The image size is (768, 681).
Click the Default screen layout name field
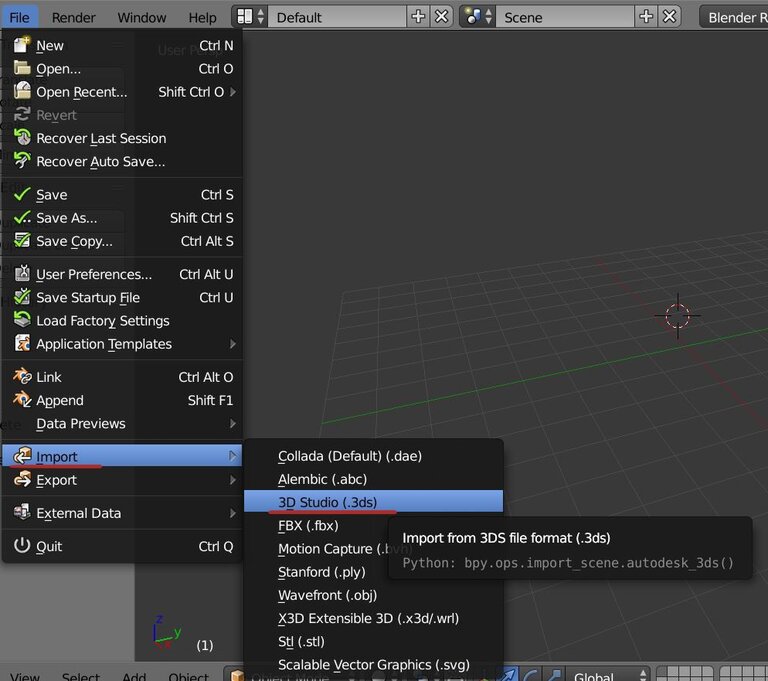[x=338, y=17]
